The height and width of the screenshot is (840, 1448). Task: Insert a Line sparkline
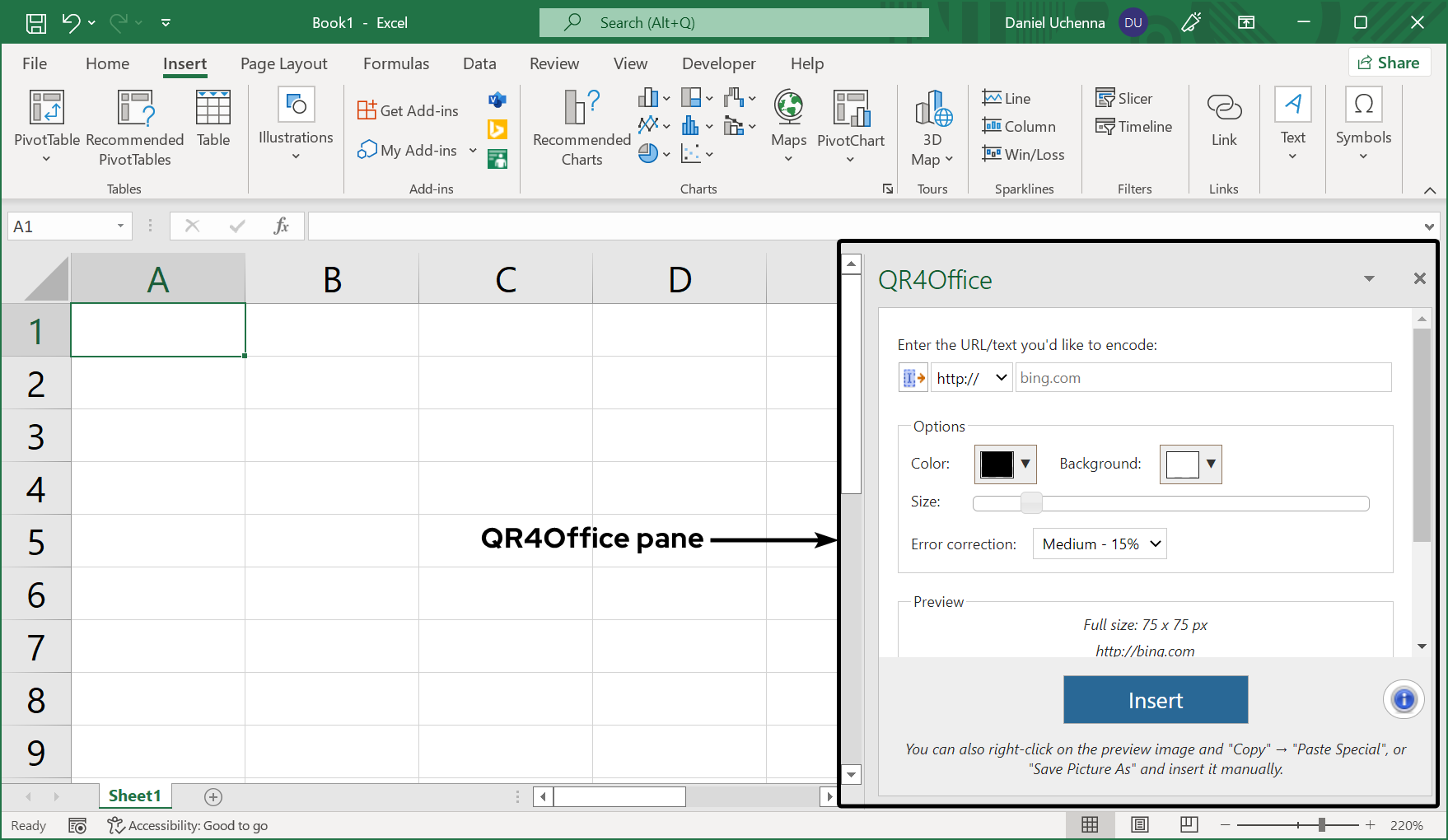1007,99
